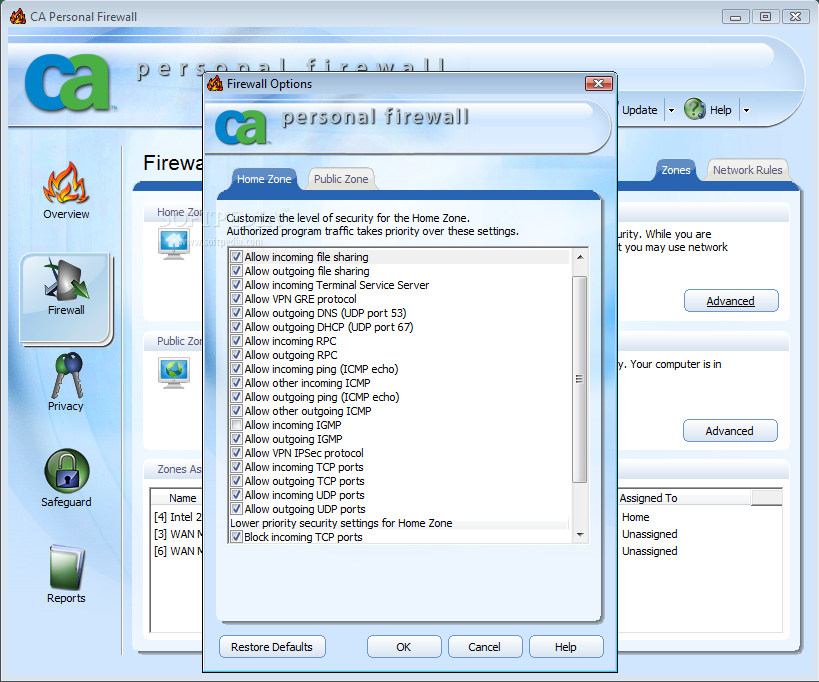Screen dimensions: 819x682
Task: Click Public Zone Advanced button
Action: [x=730, y=431]
